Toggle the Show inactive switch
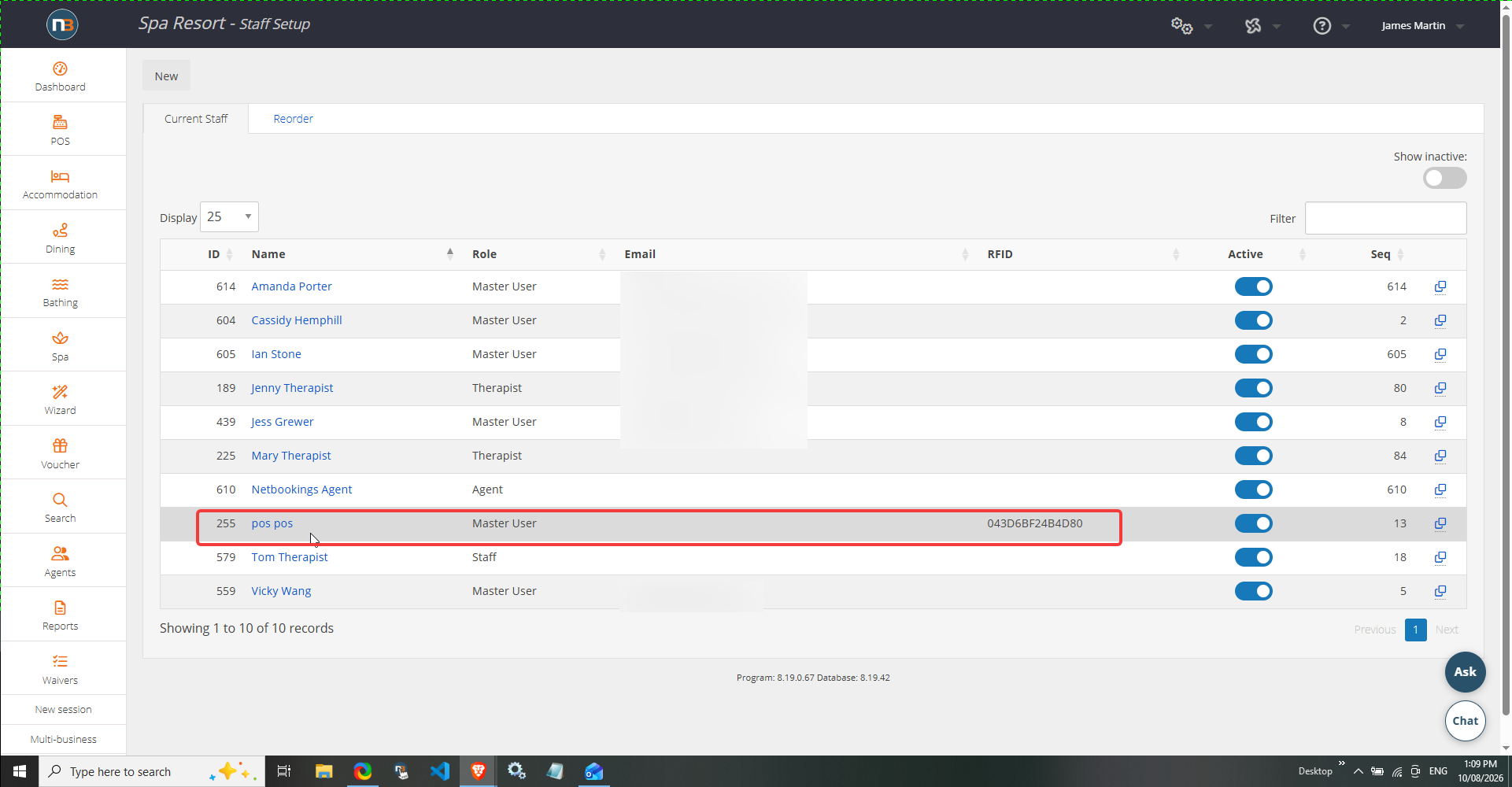Viewport: 1512px width, 787px height. (x=1444, y=178)
